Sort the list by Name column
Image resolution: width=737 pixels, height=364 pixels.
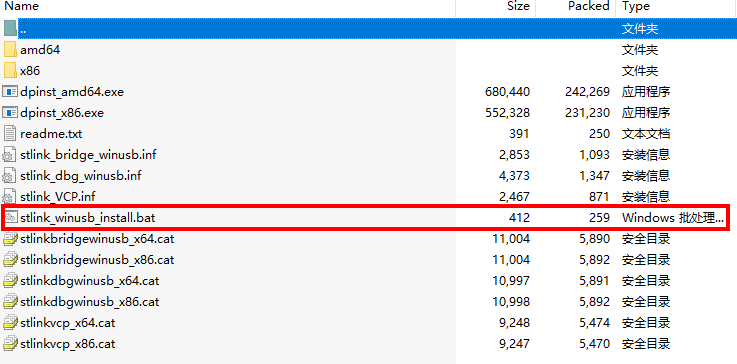pyautogui.click(x=22, y=6)
